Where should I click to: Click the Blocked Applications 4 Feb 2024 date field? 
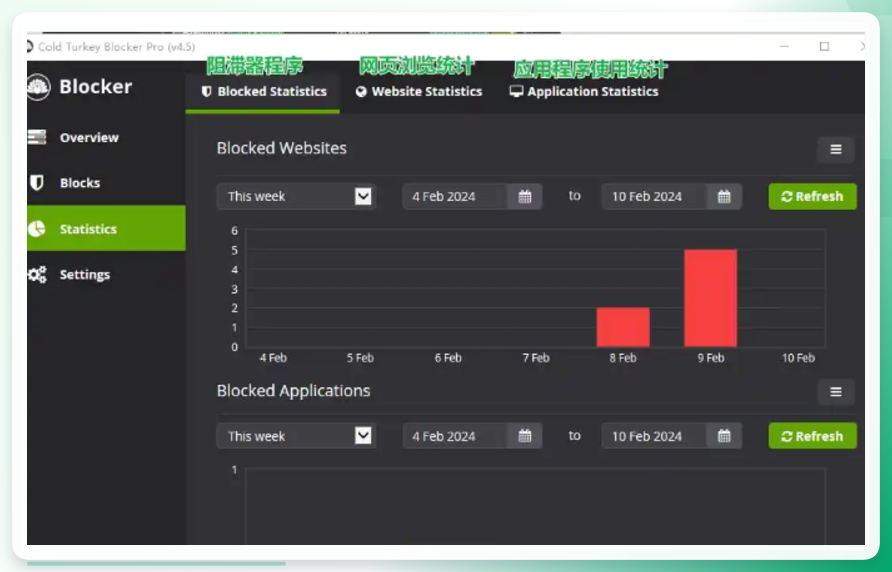point(455,437)
